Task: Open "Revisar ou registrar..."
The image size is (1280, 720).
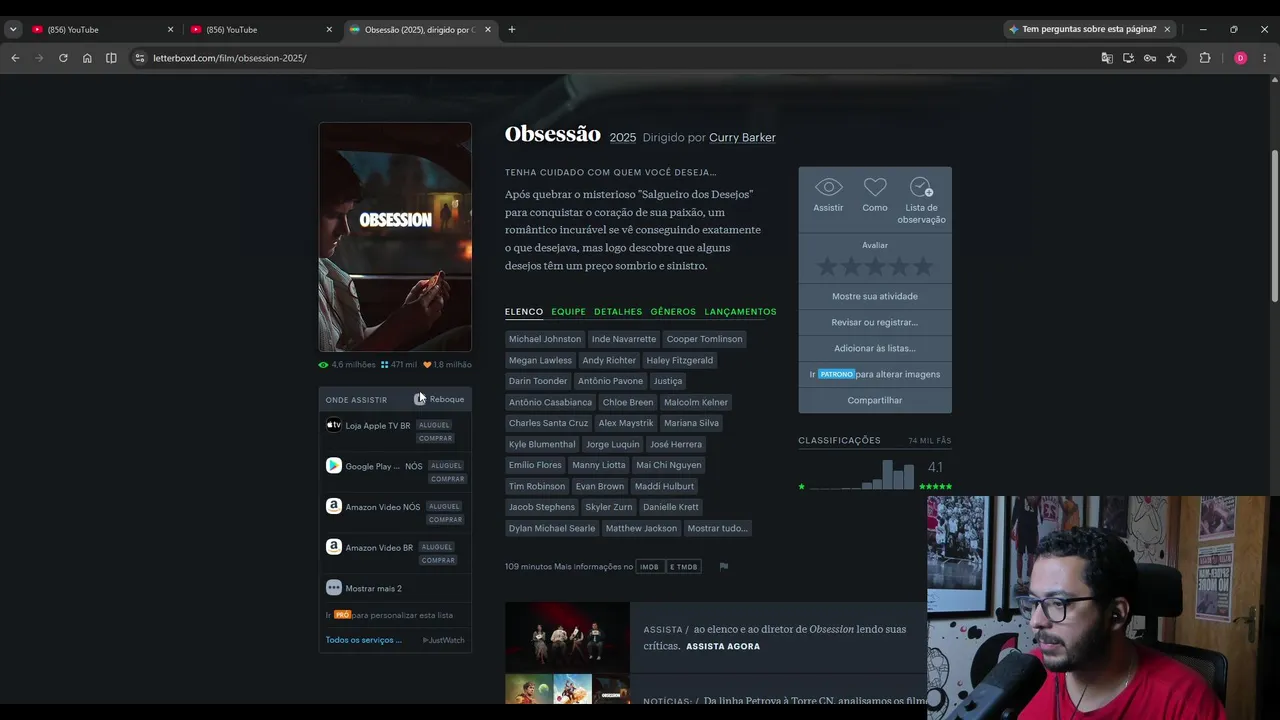Action: click(x=875, y=322)
